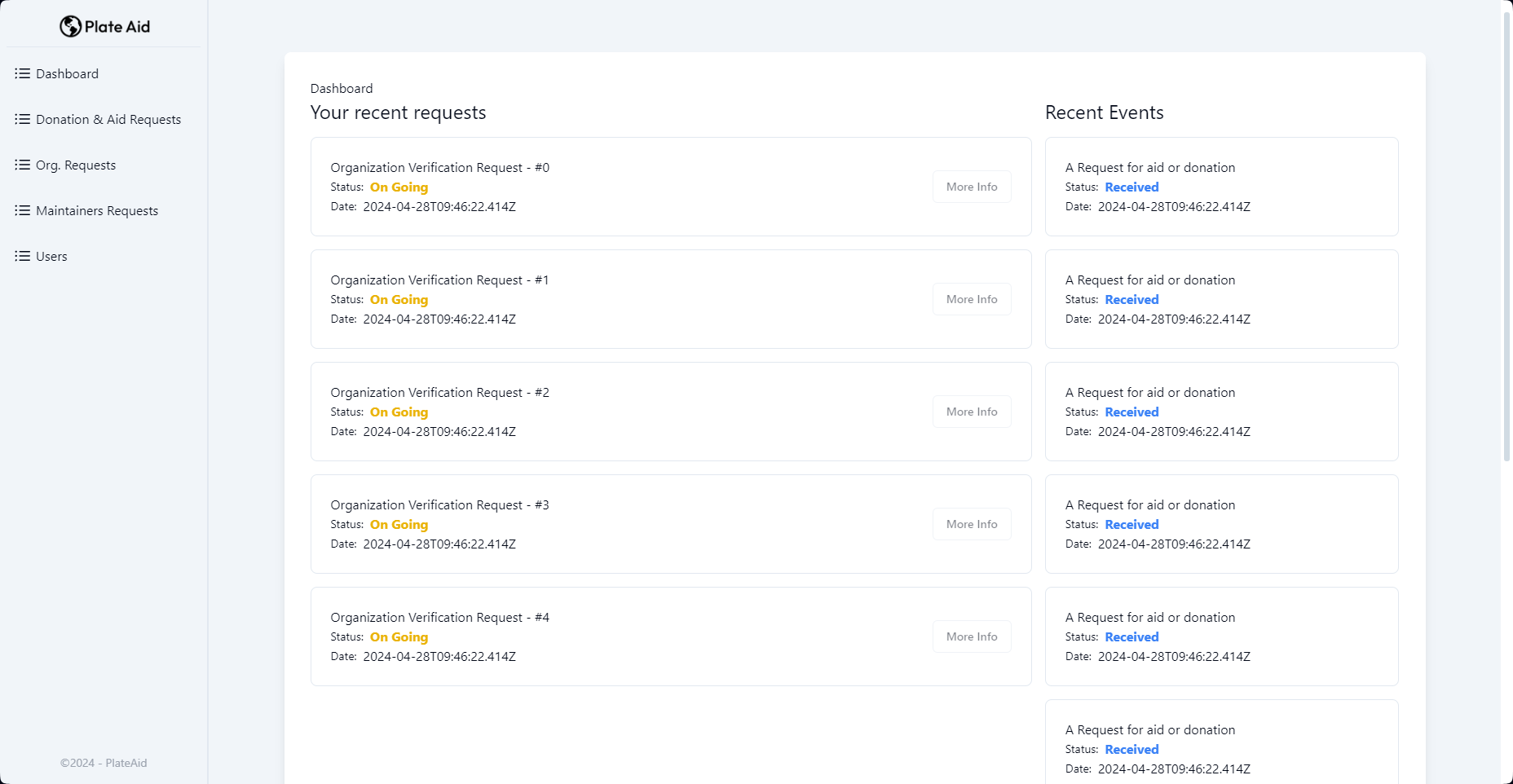The width and height of the screenshot is (1513, 784).
Task: Select the first Recent Events request card
Action: pyautogui.click(x=1221, y=187)
